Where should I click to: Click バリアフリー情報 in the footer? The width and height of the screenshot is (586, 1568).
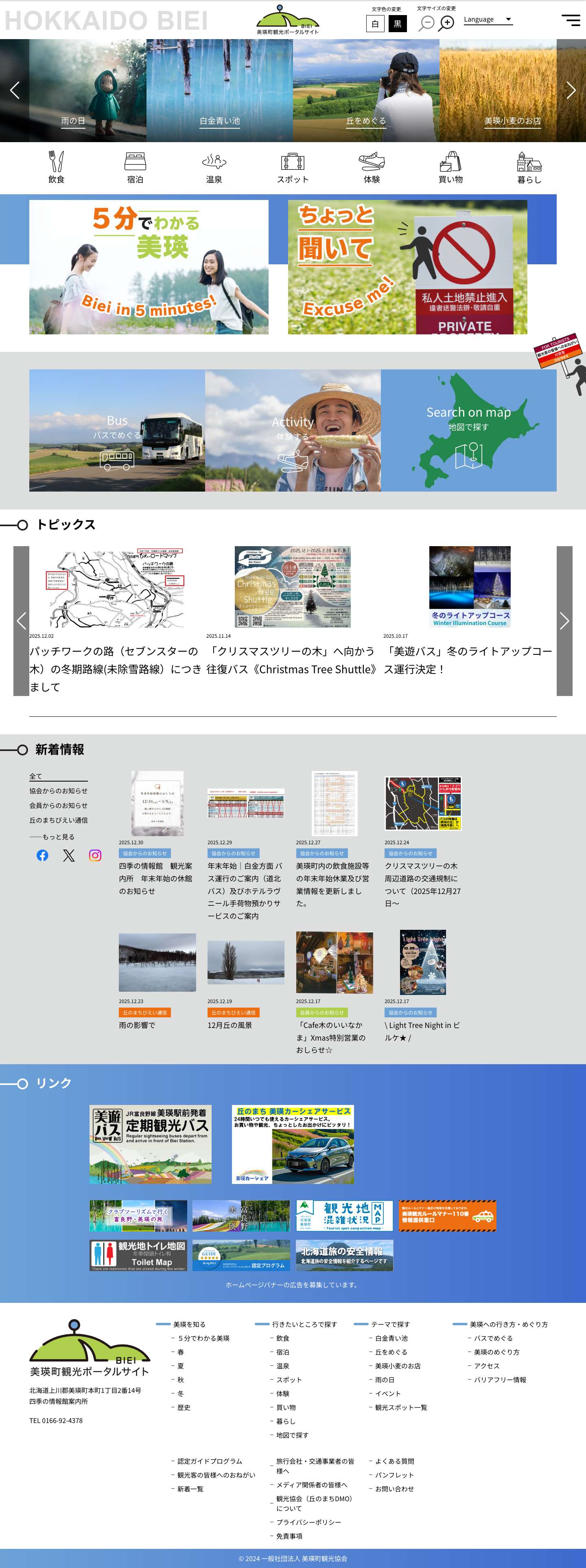pos(500,1379)
